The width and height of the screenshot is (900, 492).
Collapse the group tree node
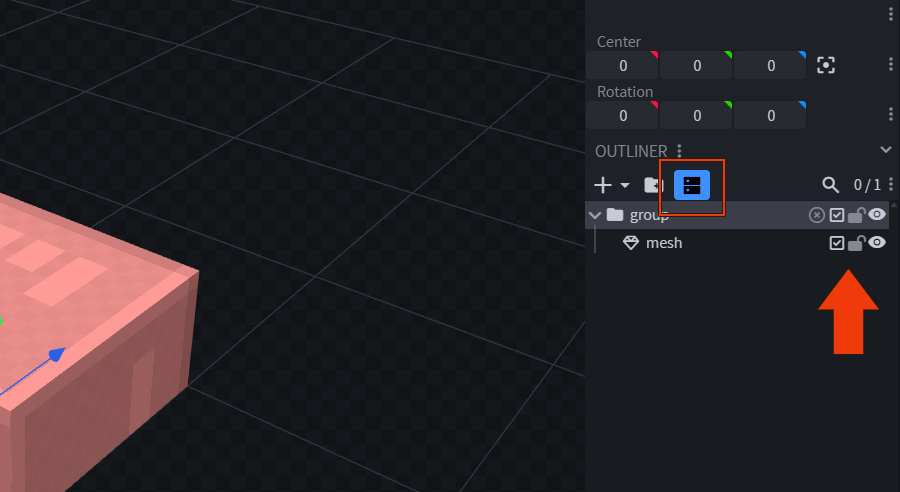point(596,215)
